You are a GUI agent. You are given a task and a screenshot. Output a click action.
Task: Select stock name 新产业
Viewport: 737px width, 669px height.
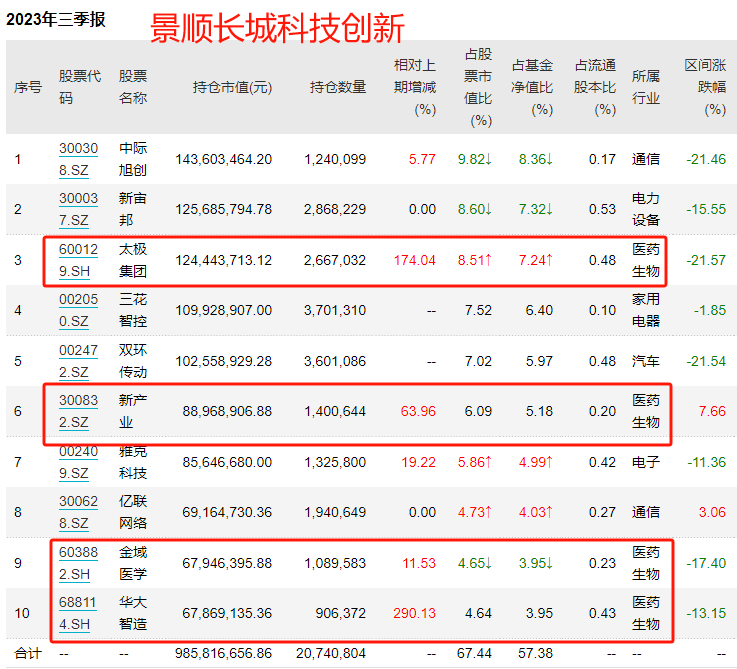coord(133,411)
